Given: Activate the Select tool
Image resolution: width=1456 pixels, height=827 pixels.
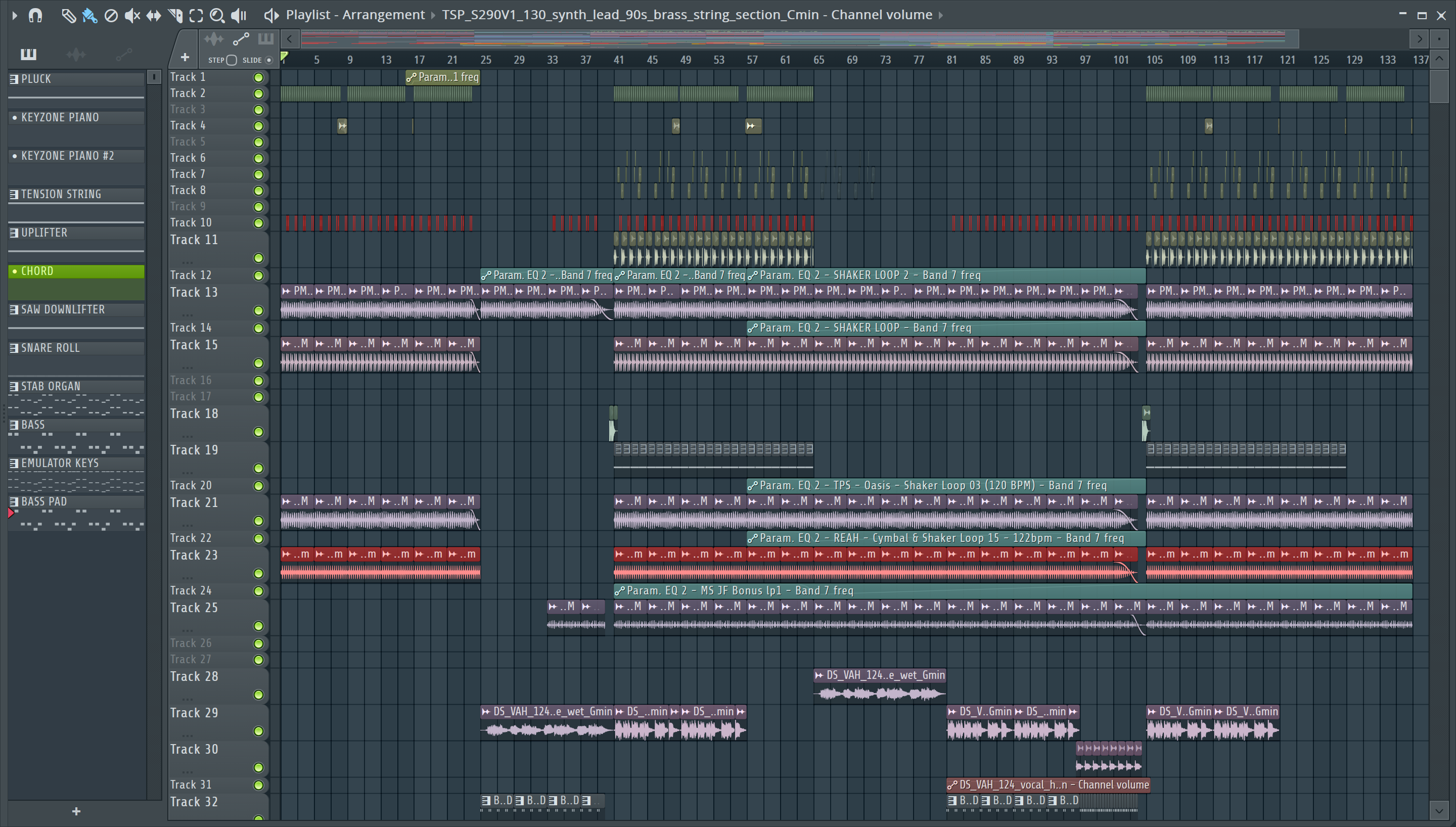Looking at the screenshot, I should pyautogui.click(x=196, y=15).
